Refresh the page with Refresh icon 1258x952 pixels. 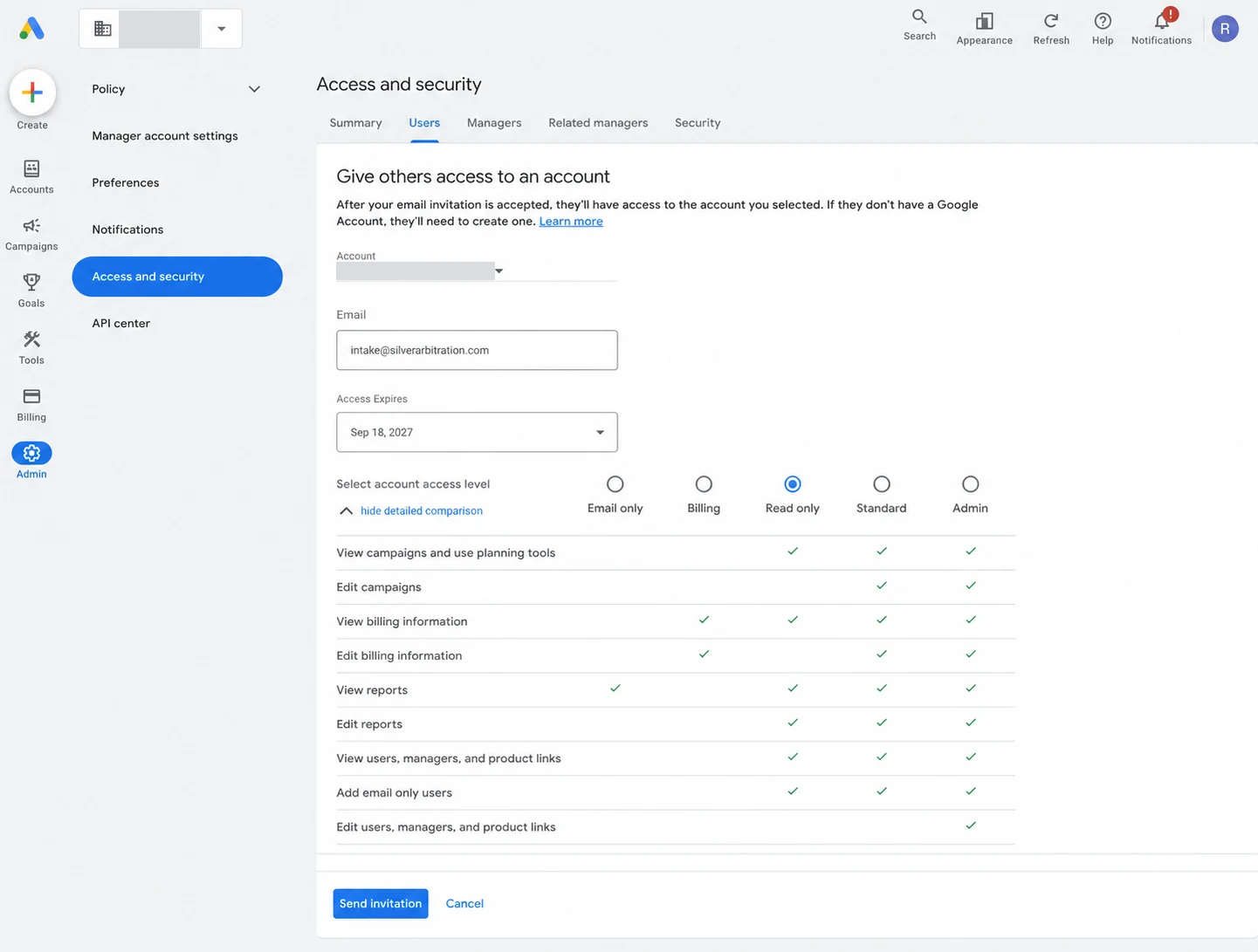(x=1051, y=21)
